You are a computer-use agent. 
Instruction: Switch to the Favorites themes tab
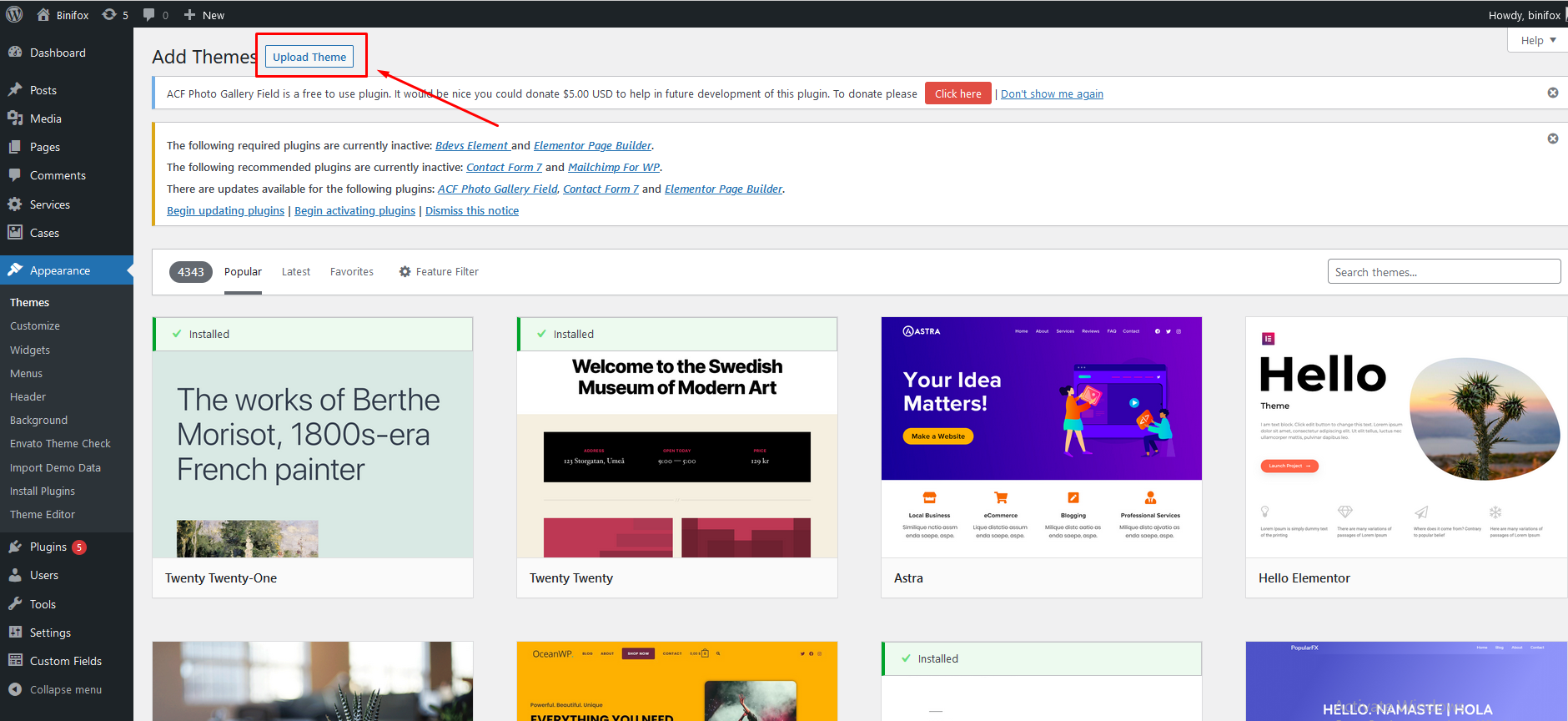pyautogui.click(x=351, y=272)
